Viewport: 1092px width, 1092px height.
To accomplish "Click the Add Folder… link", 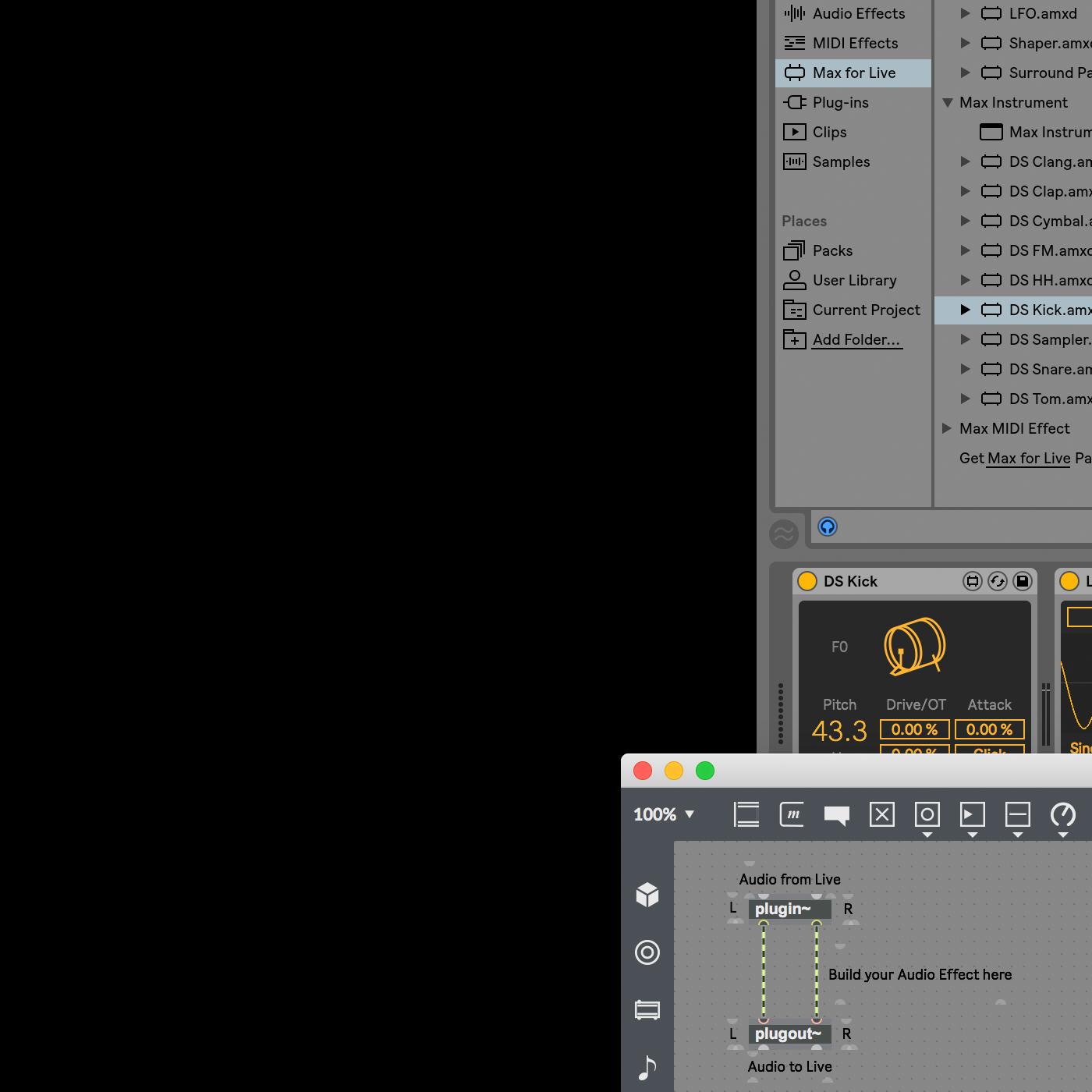I will (857, 340).
